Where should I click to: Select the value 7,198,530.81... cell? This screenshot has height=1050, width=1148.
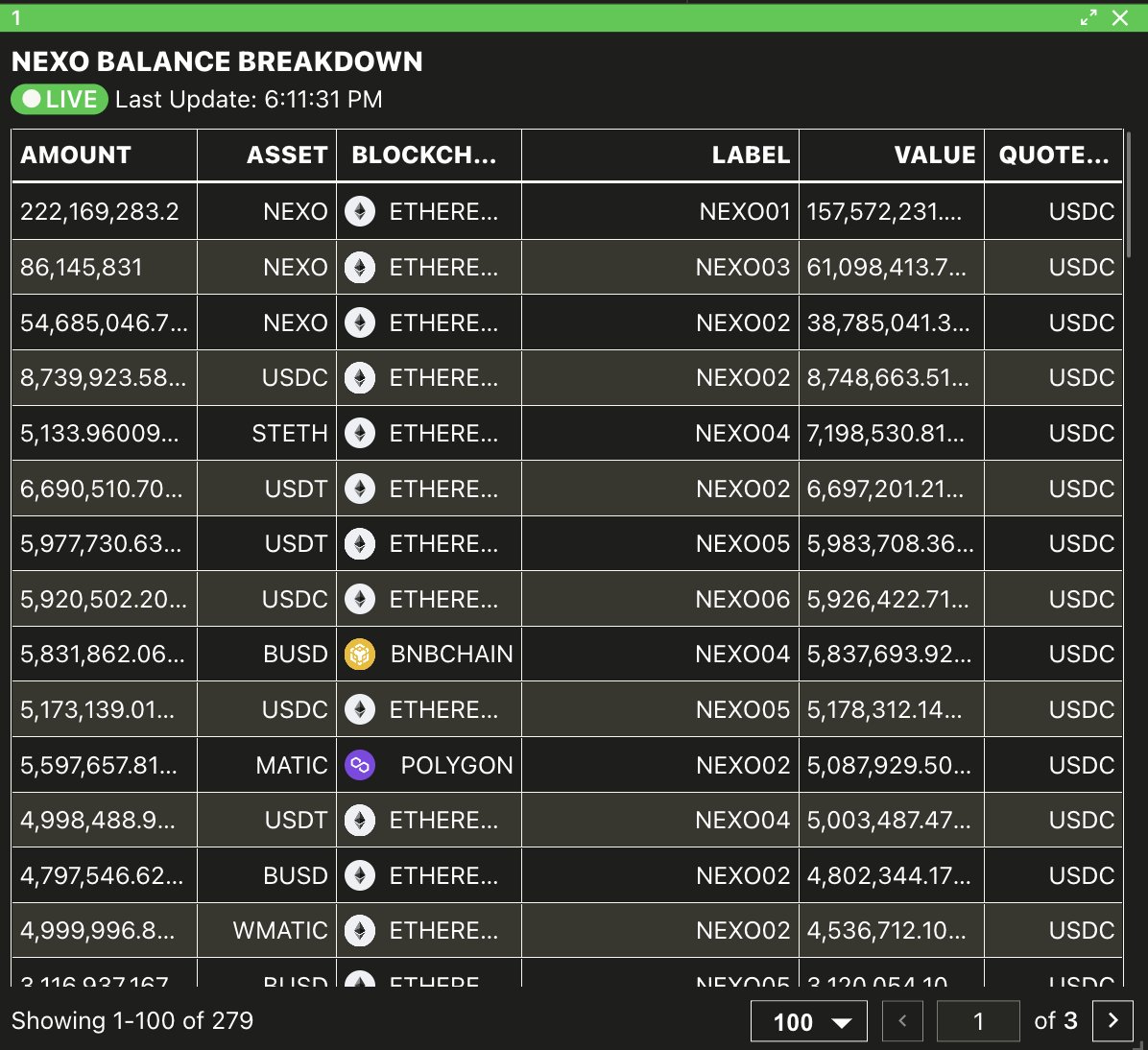(x=892, y=434)
